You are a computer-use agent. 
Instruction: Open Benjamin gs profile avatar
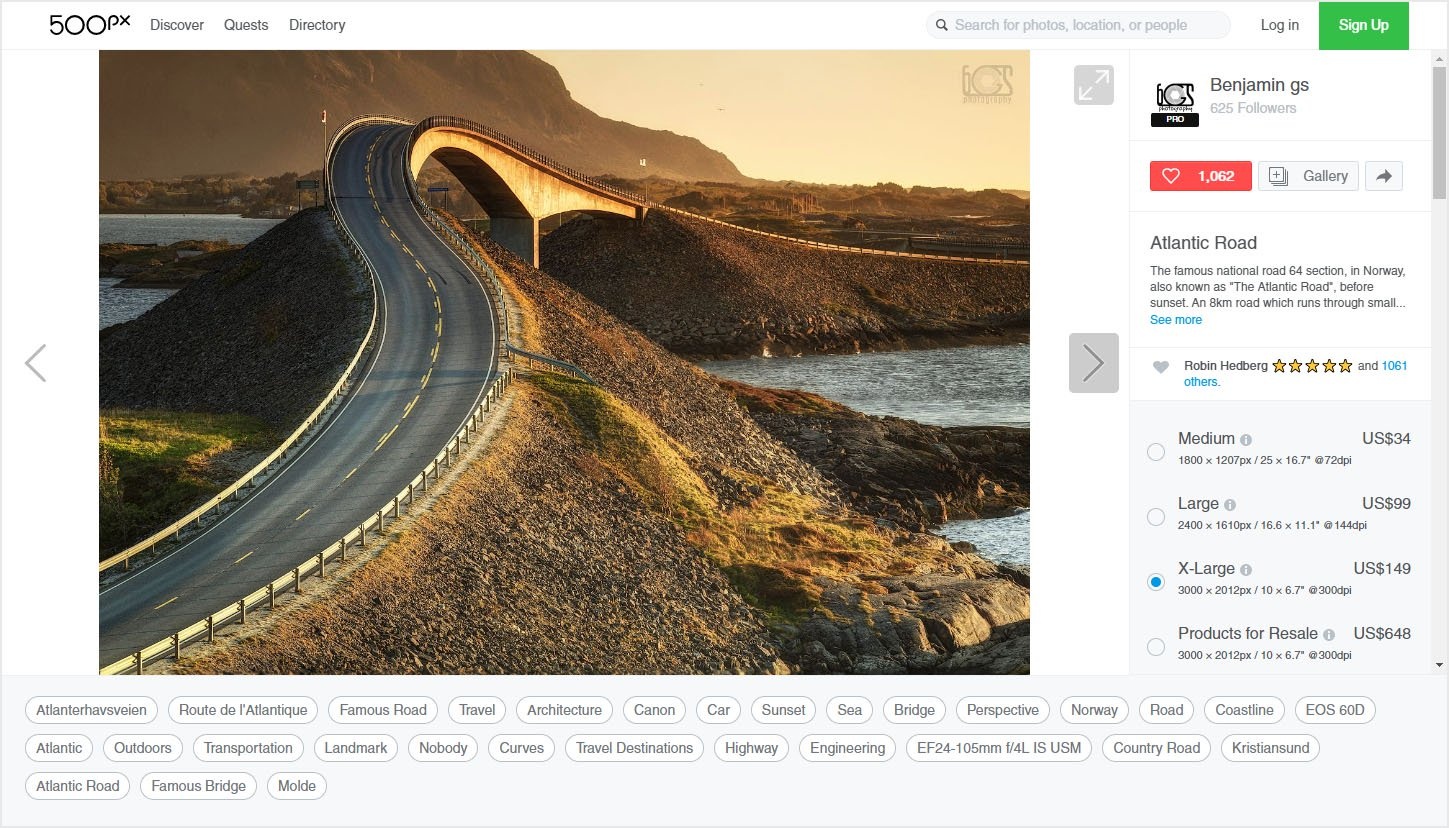[1175, 102]
